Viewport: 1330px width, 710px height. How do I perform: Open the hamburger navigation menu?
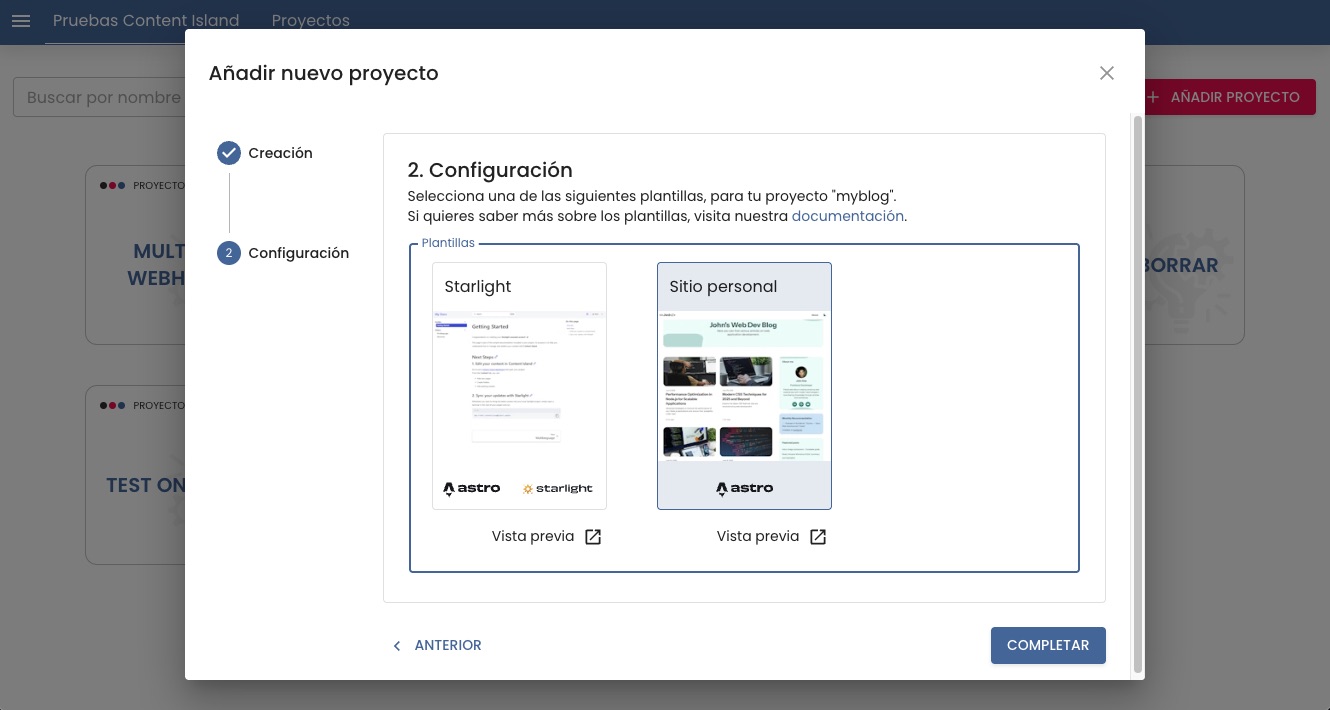(21, 21)
